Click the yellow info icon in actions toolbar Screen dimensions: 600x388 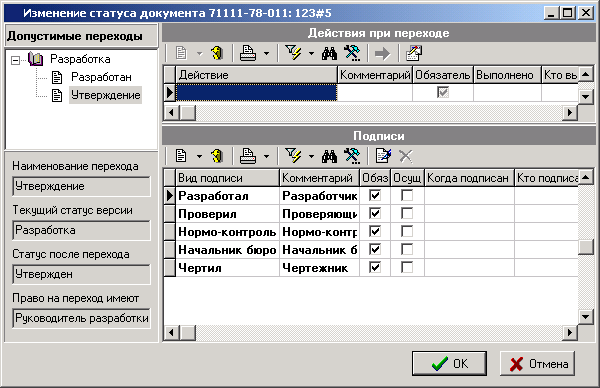pos(217,53)
